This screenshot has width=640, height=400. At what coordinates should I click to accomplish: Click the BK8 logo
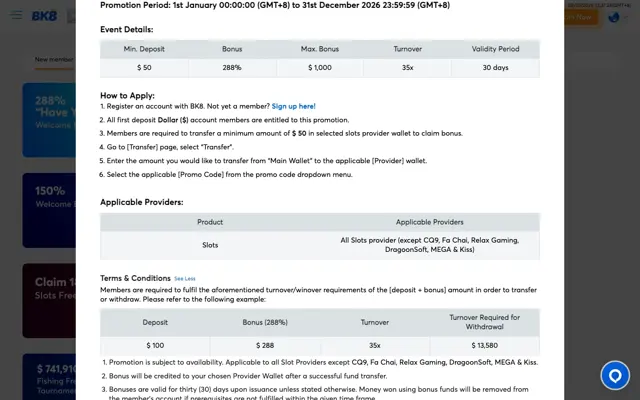tap(44, 16)
